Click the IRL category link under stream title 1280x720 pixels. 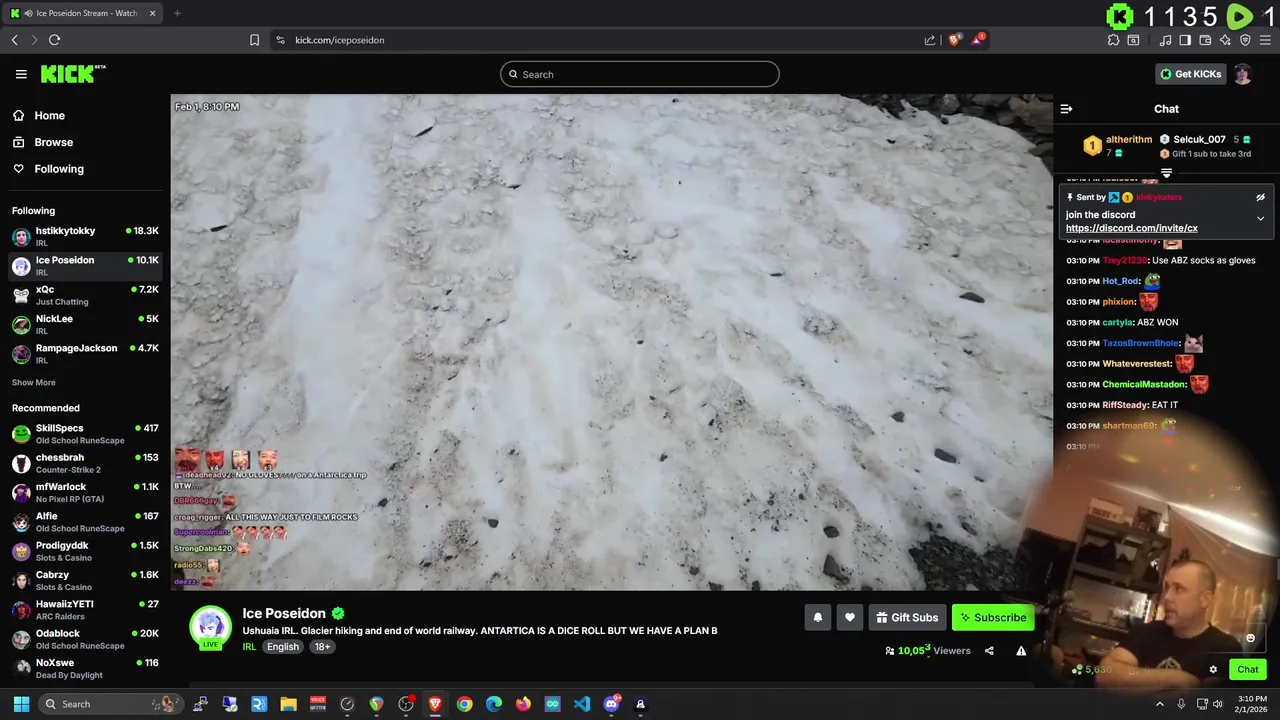(249, 647)
